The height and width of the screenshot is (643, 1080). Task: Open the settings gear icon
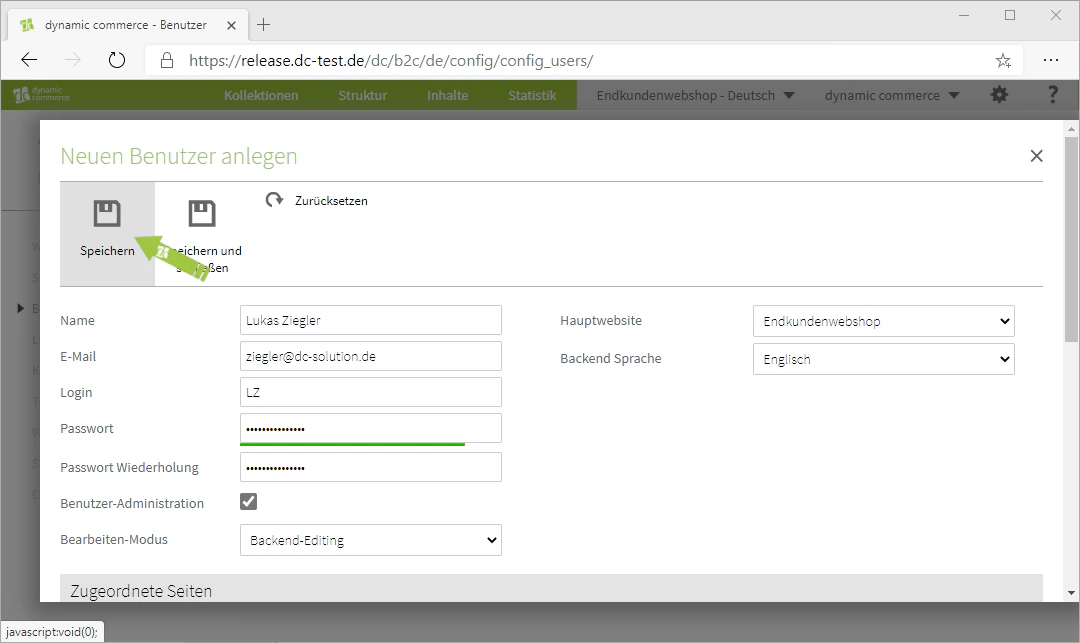pyautogui.click(x=999, y=94)
